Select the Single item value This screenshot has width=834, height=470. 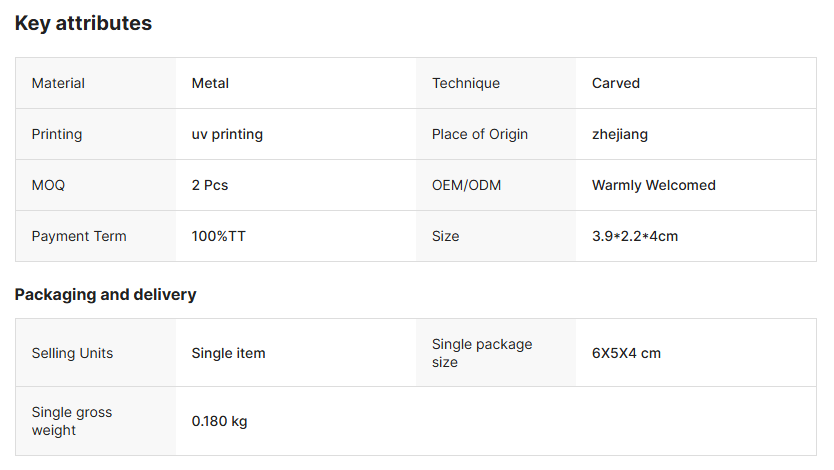click(x=228, y=353)
